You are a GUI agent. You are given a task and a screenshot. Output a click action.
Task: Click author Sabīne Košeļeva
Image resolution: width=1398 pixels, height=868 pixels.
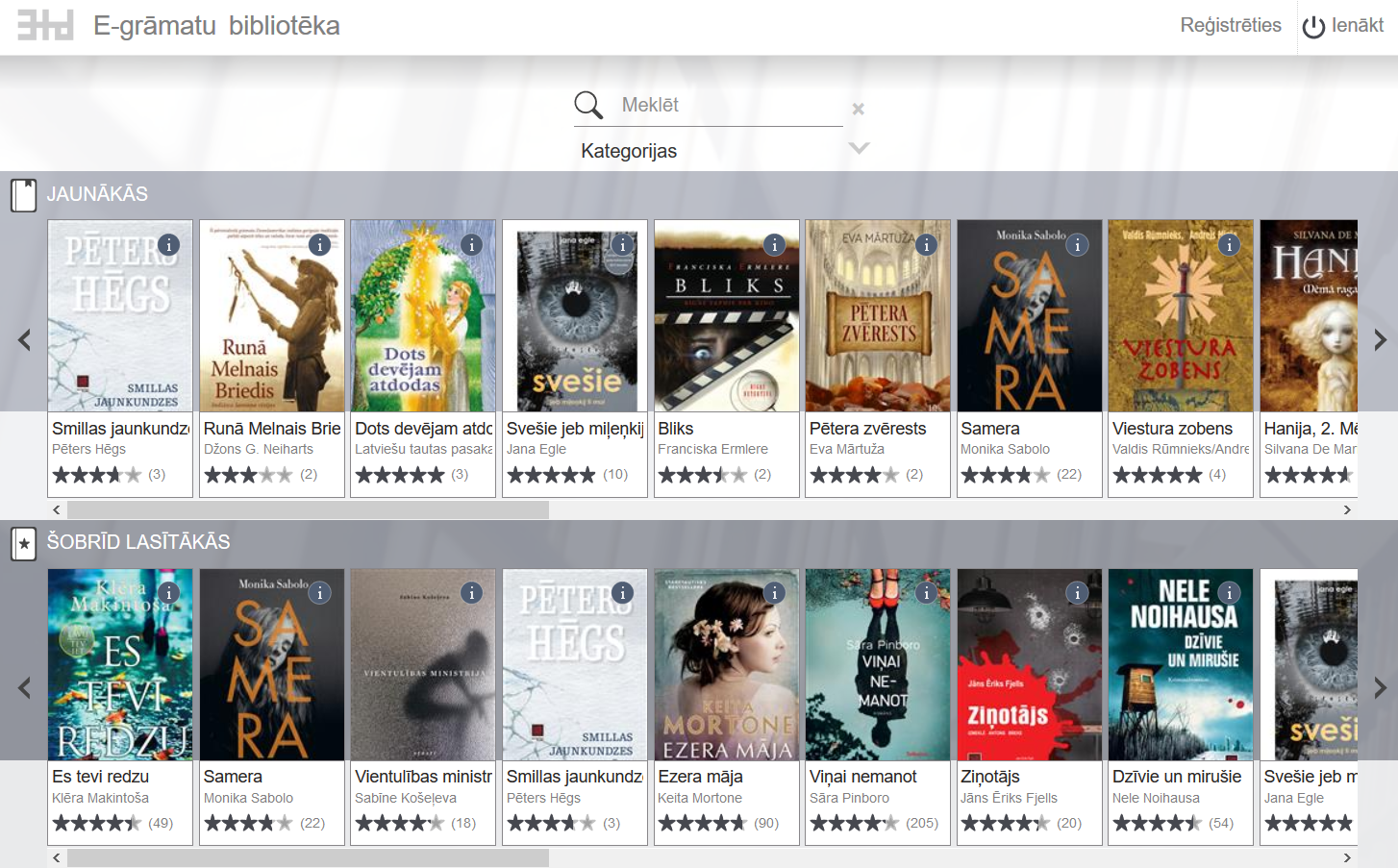point(406,798)
